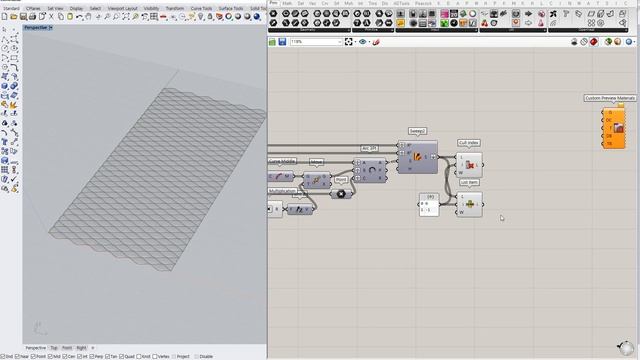Click the Sweep2 component icon on canvas

(417, 157)
